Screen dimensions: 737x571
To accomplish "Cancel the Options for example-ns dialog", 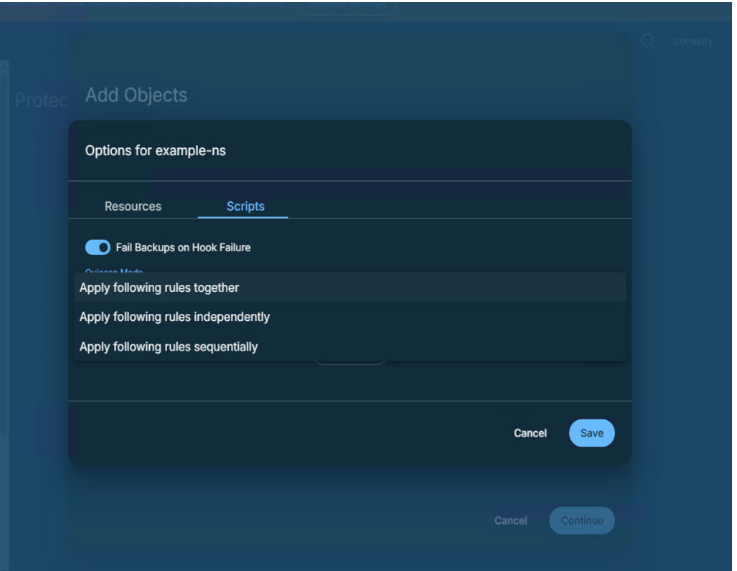I will 530,433.
